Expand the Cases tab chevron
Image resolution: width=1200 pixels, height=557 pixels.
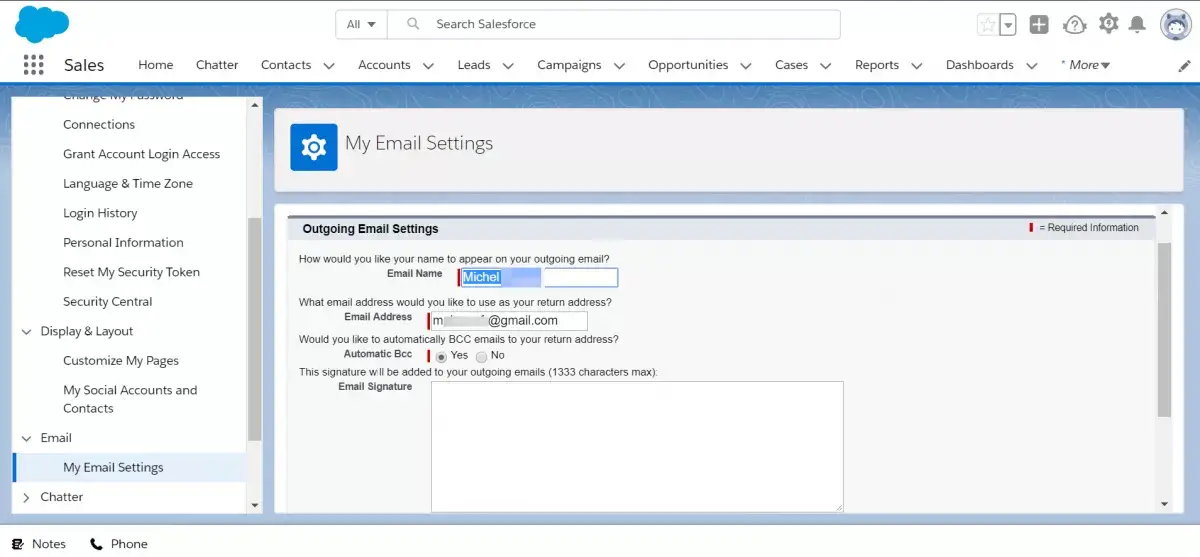pyautogui.click(x=826, y=66)
